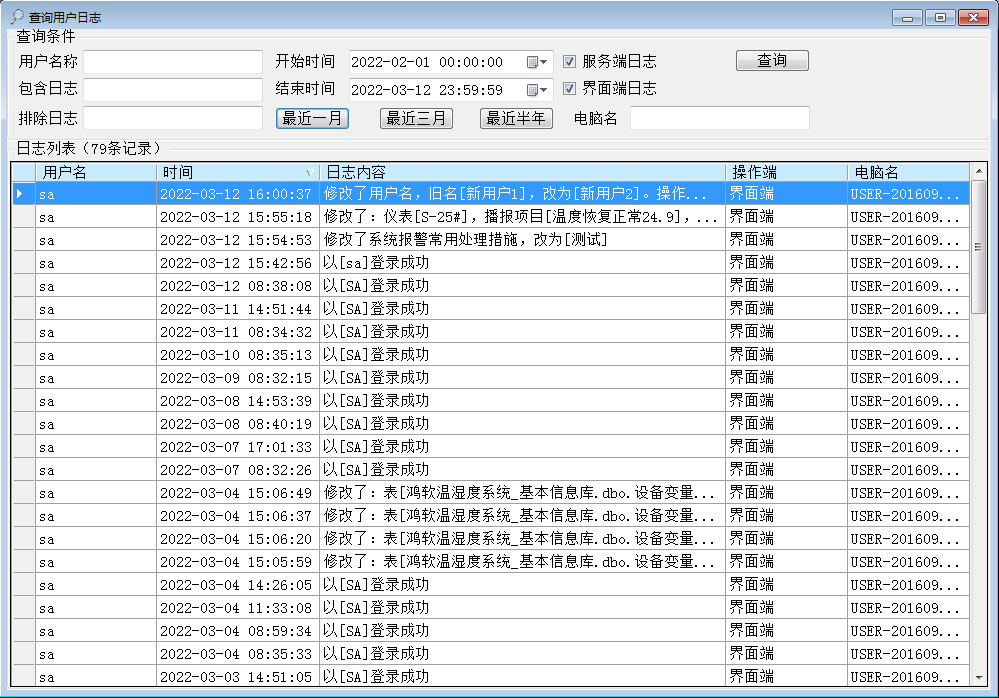Image resolution: width=999 pixels, height=698 pixels.
Task: Sort by the 用户名 column header
Action: click(96, 172)
